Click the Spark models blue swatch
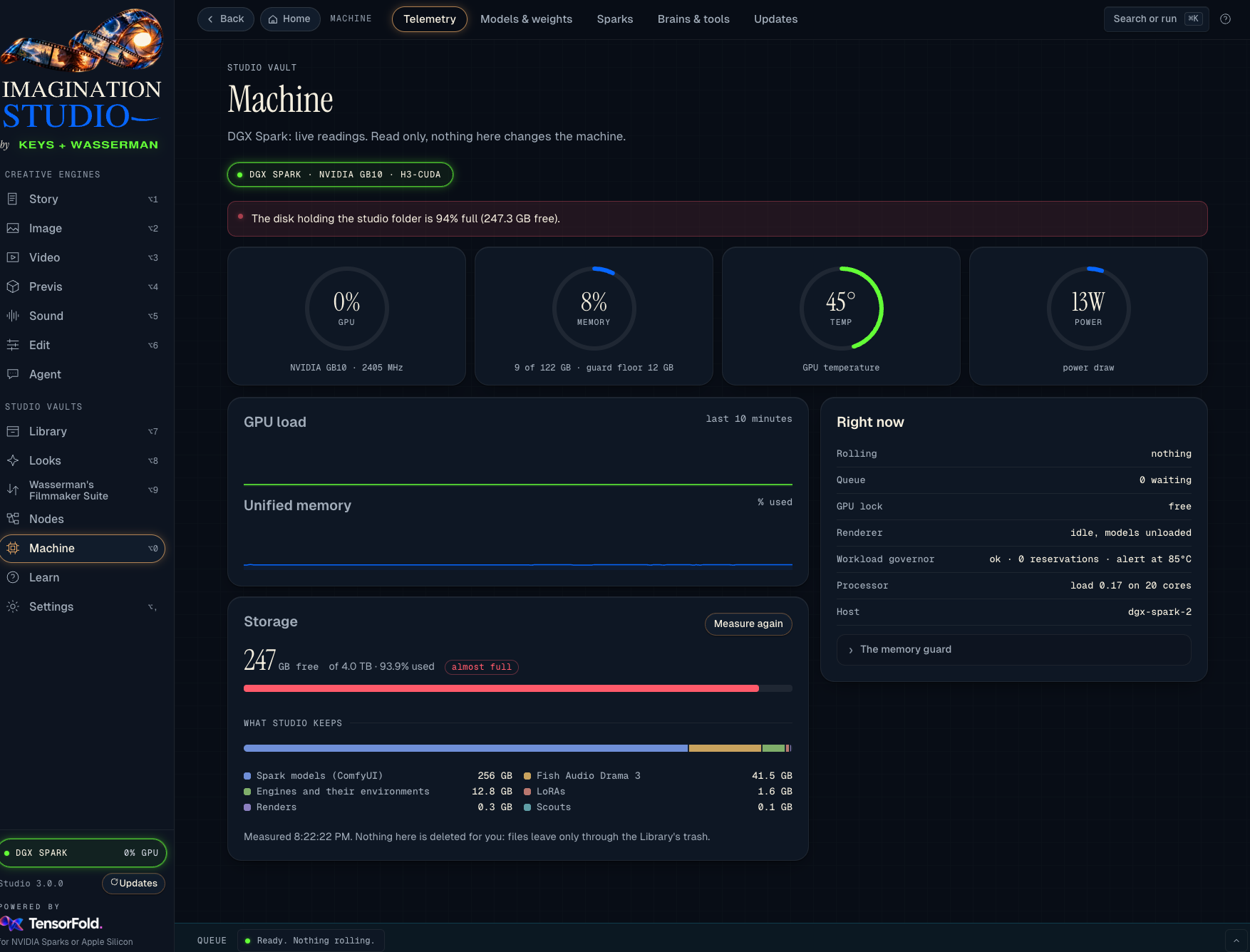 [x=247, y=776]
